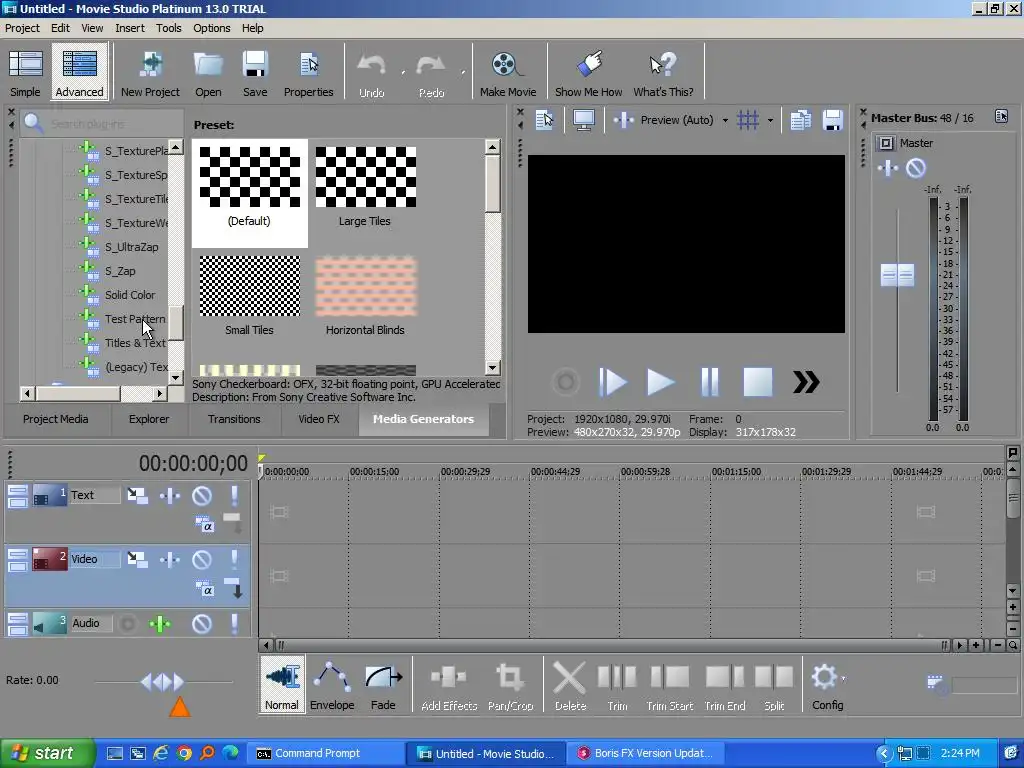The width and height of the screenshot is (1024, 768).
Task: Arm the Audio track for recording
Action: (128, 624)
